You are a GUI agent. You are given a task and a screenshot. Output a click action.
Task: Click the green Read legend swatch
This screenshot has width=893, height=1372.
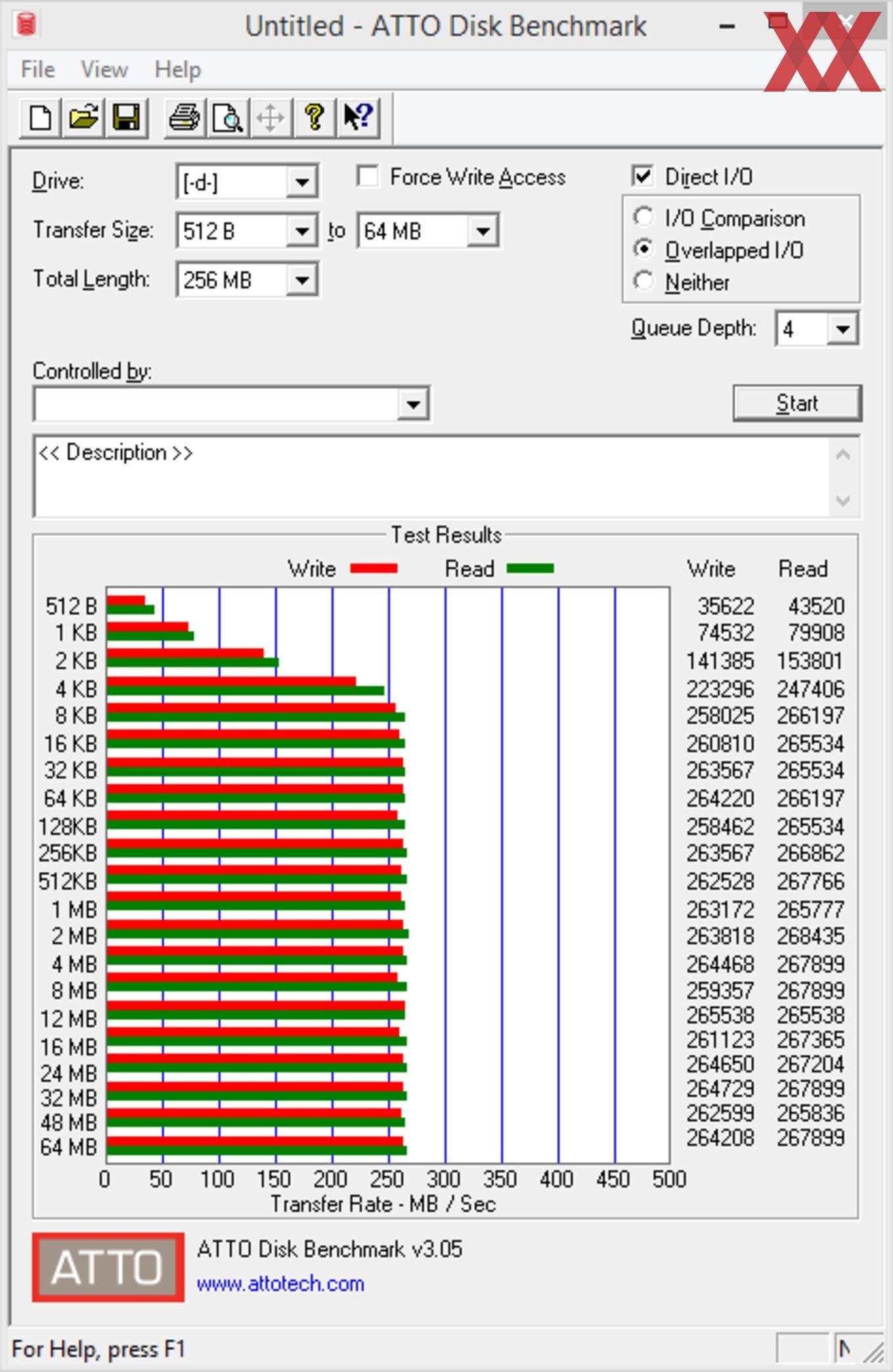(531, 569)
